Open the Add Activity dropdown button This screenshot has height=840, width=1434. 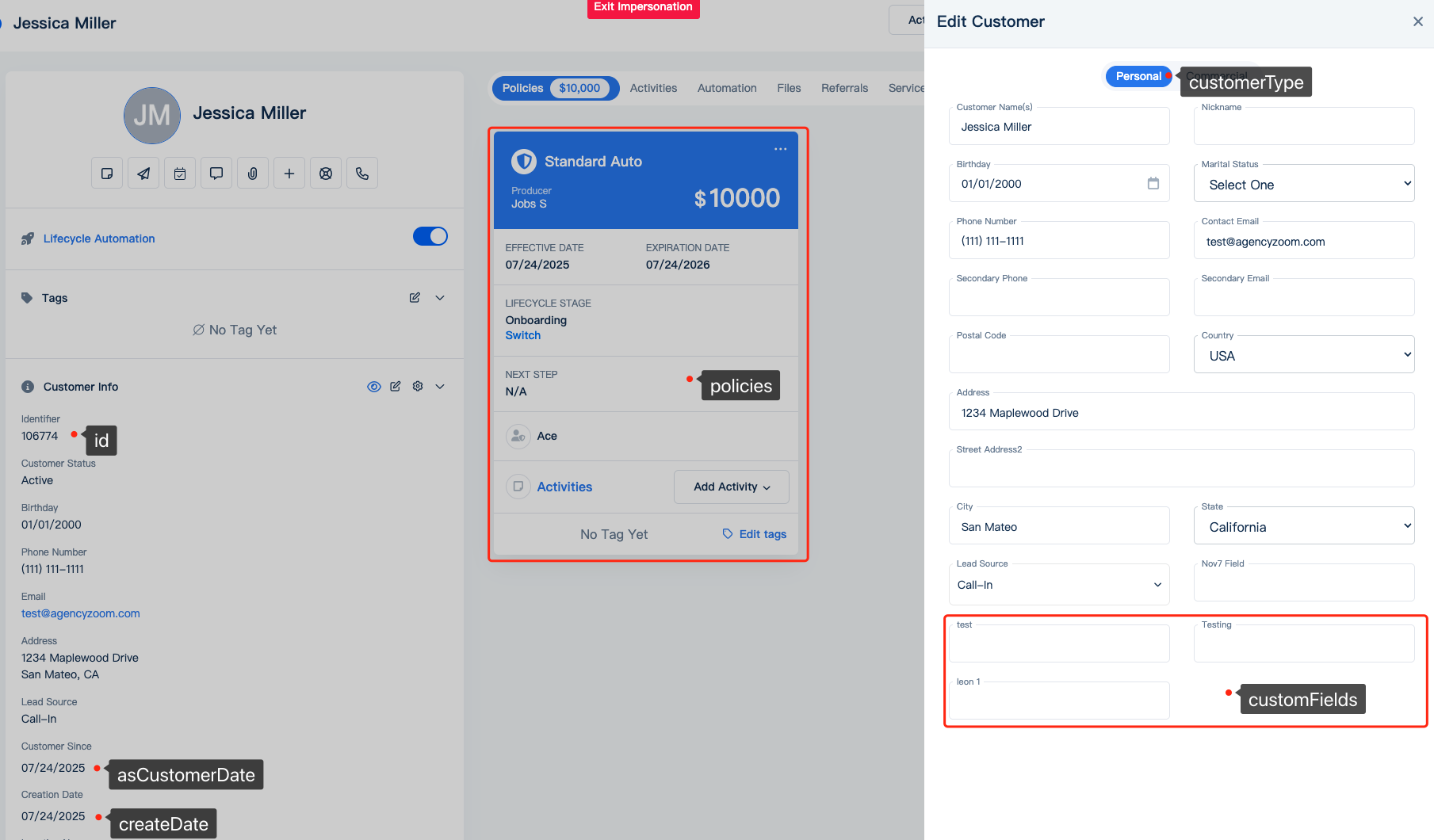click(732, 487)
